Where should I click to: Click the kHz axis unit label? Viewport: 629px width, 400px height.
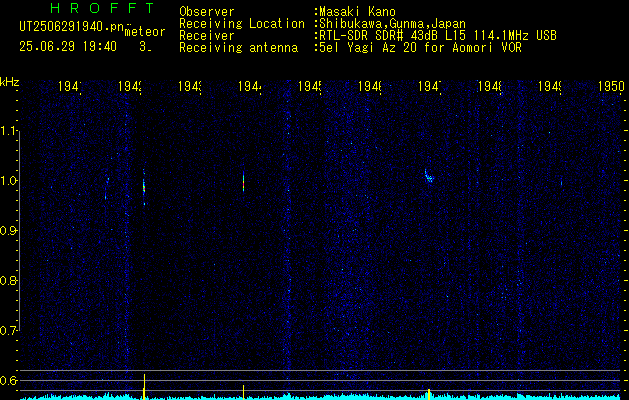[x=10, y=82]
